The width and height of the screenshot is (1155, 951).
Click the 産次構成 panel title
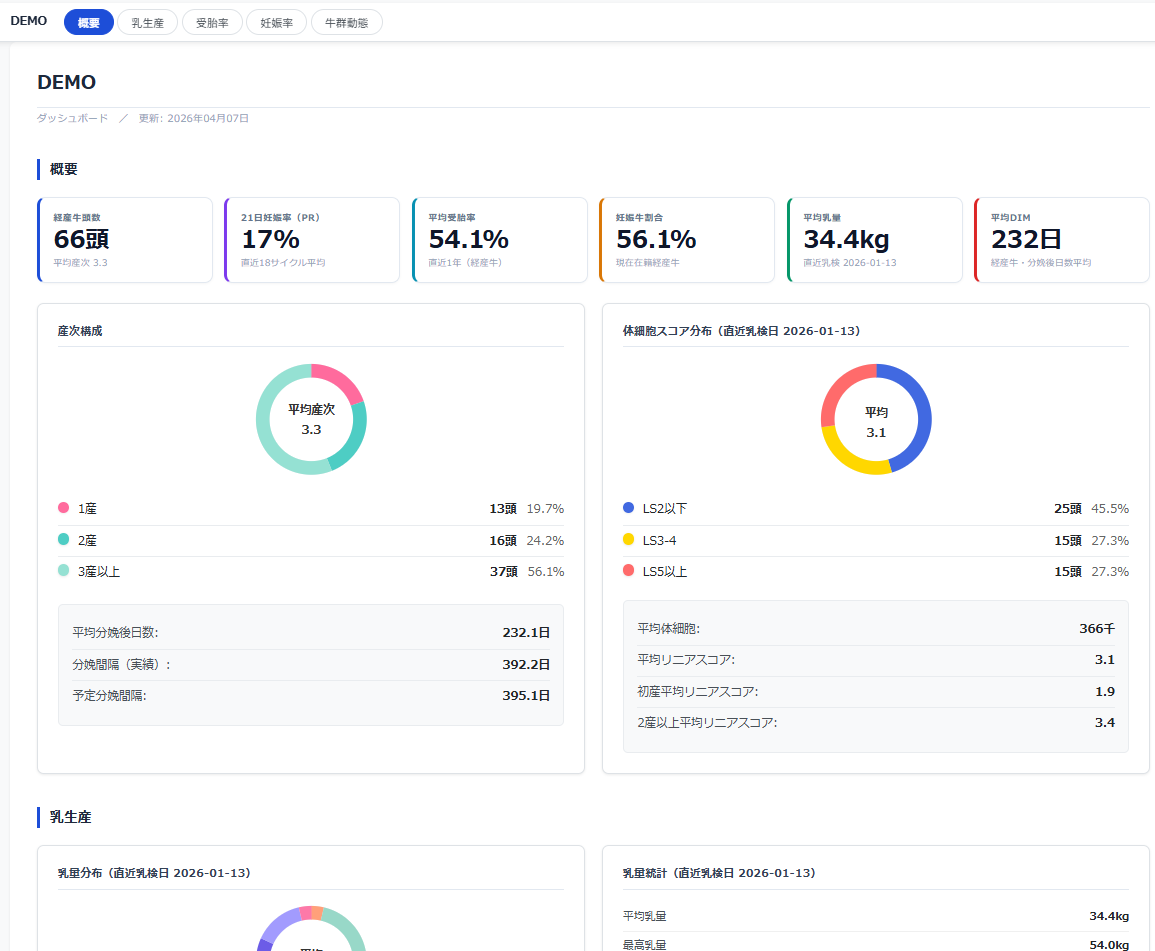click(x=80, y=331)
